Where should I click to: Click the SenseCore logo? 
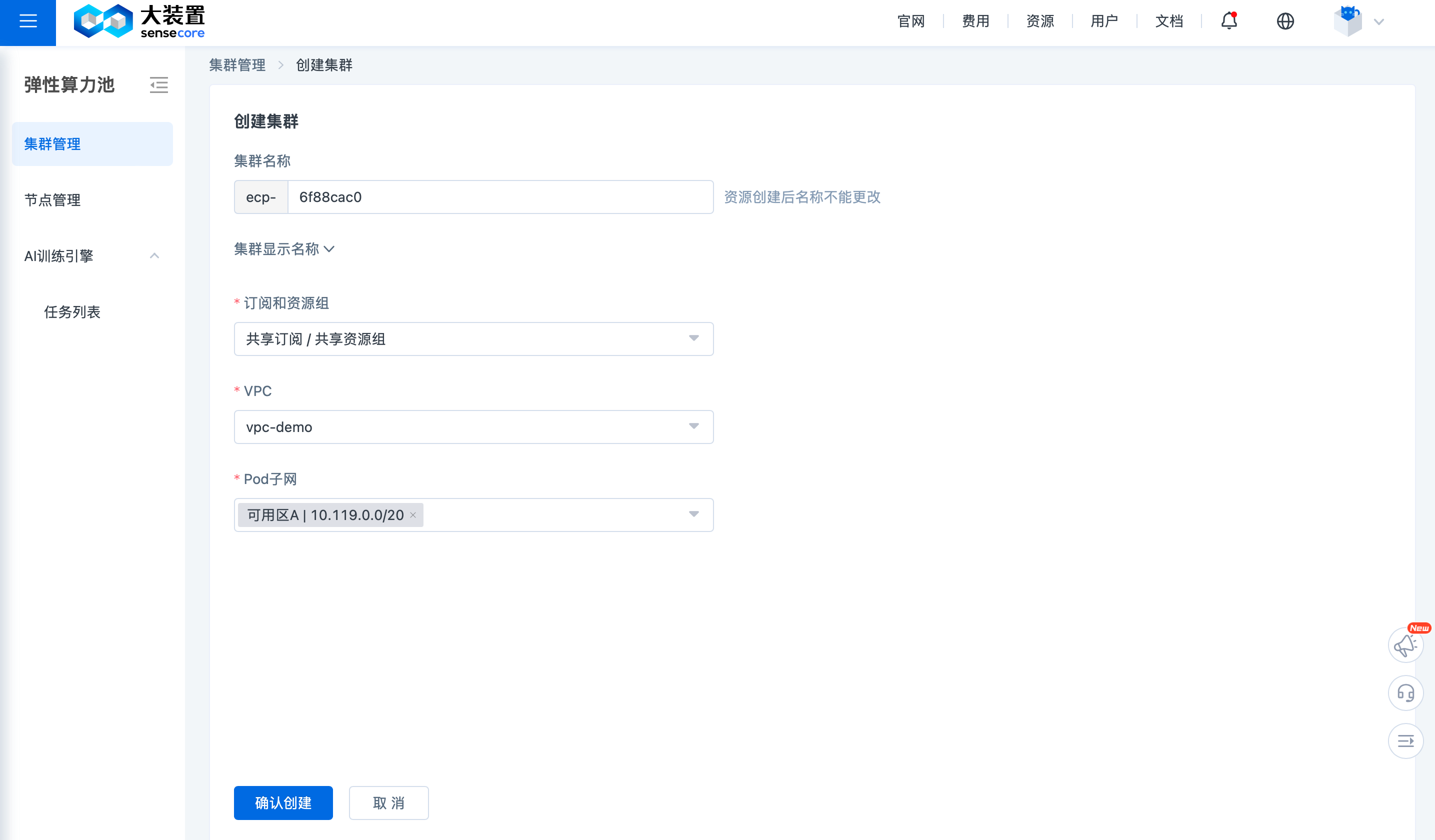(139, 21)
